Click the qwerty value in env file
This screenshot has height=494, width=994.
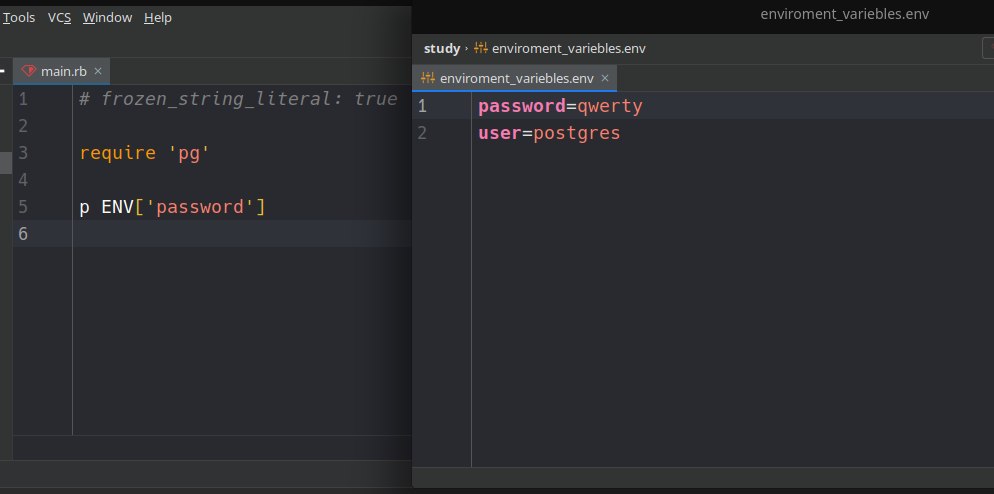610,106
